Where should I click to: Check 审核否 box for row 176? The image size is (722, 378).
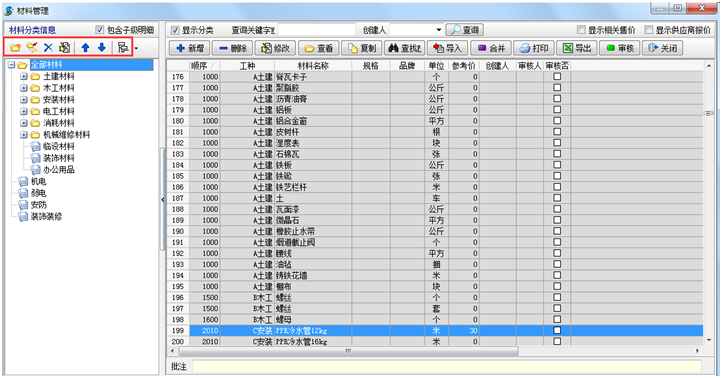click(557, 76)
